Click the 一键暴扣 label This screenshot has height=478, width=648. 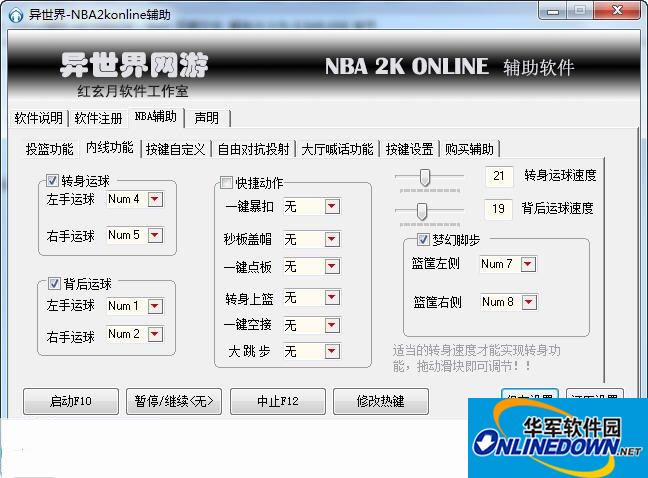(249, 206)
